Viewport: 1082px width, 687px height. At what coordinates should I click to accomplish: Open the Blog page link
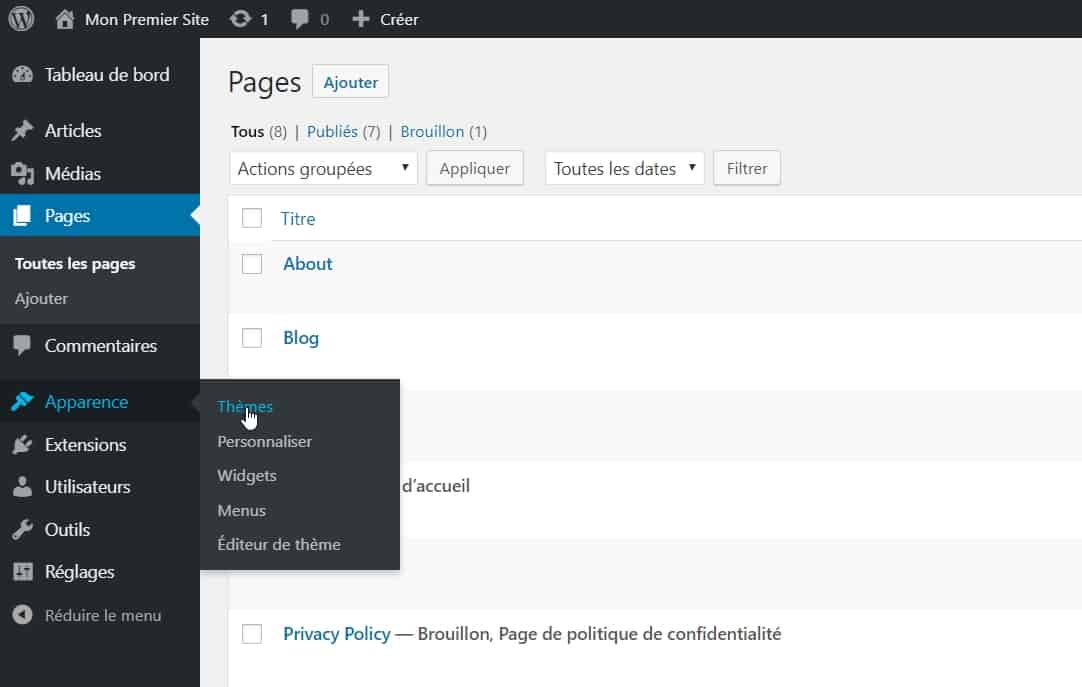tap(302, 338)
